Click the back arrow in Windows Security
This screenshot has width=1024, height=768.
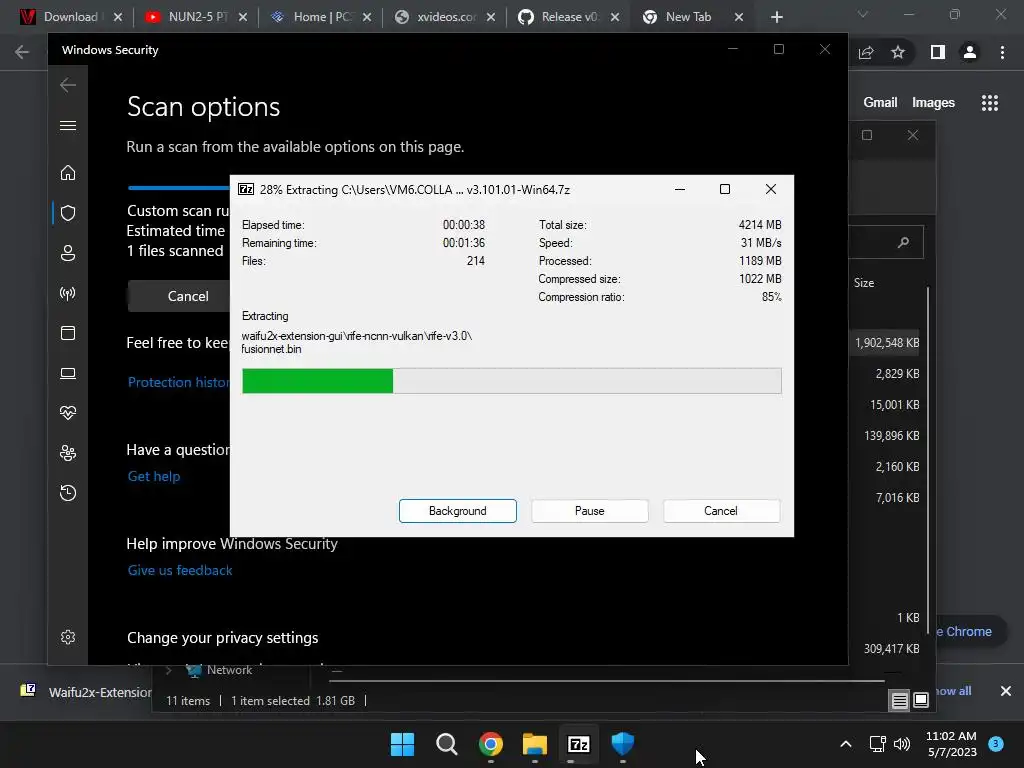68,85
